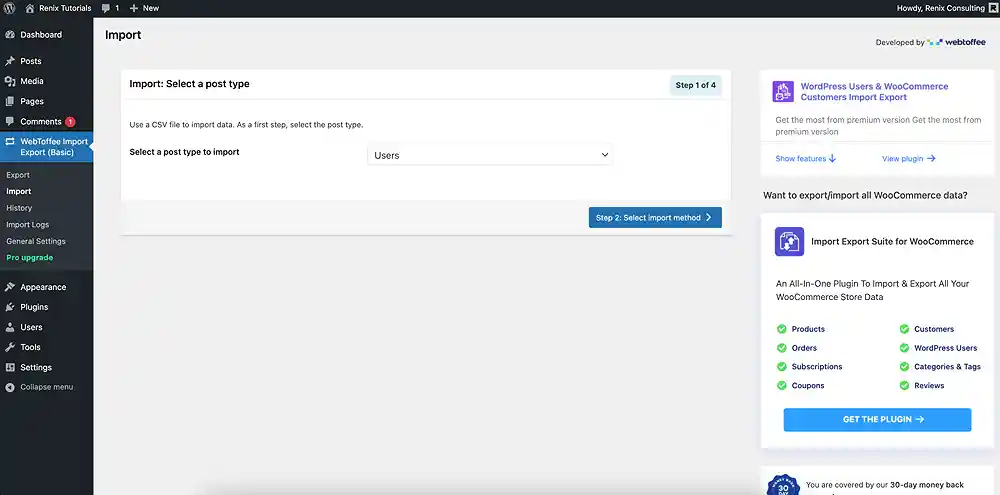Click the Pro upgrade menu item
The image size is (1000, 495).
29,258
